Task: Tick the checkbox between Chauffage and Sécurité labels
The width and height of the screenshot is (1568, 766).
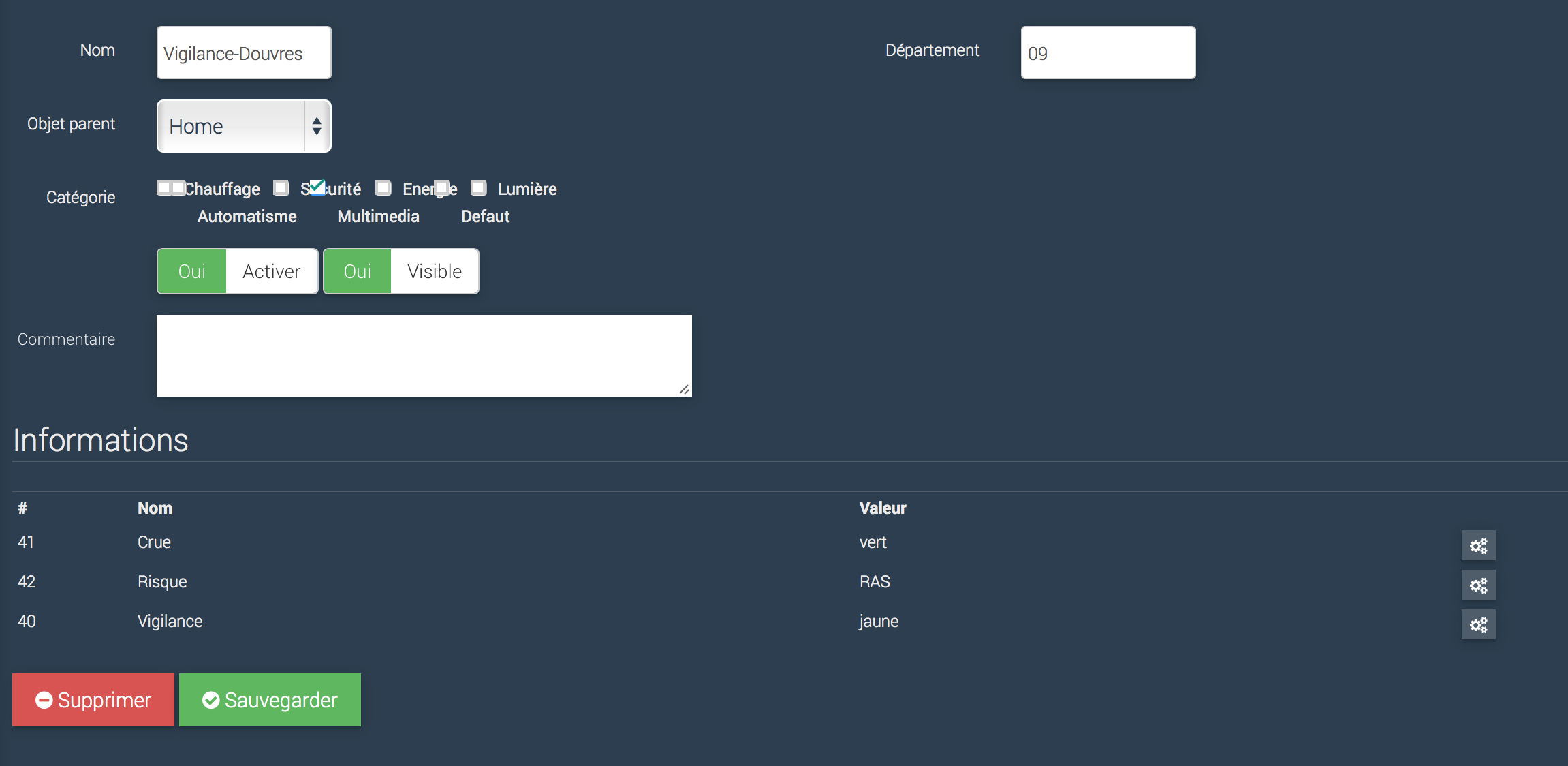Action: [x=281, y=187]
